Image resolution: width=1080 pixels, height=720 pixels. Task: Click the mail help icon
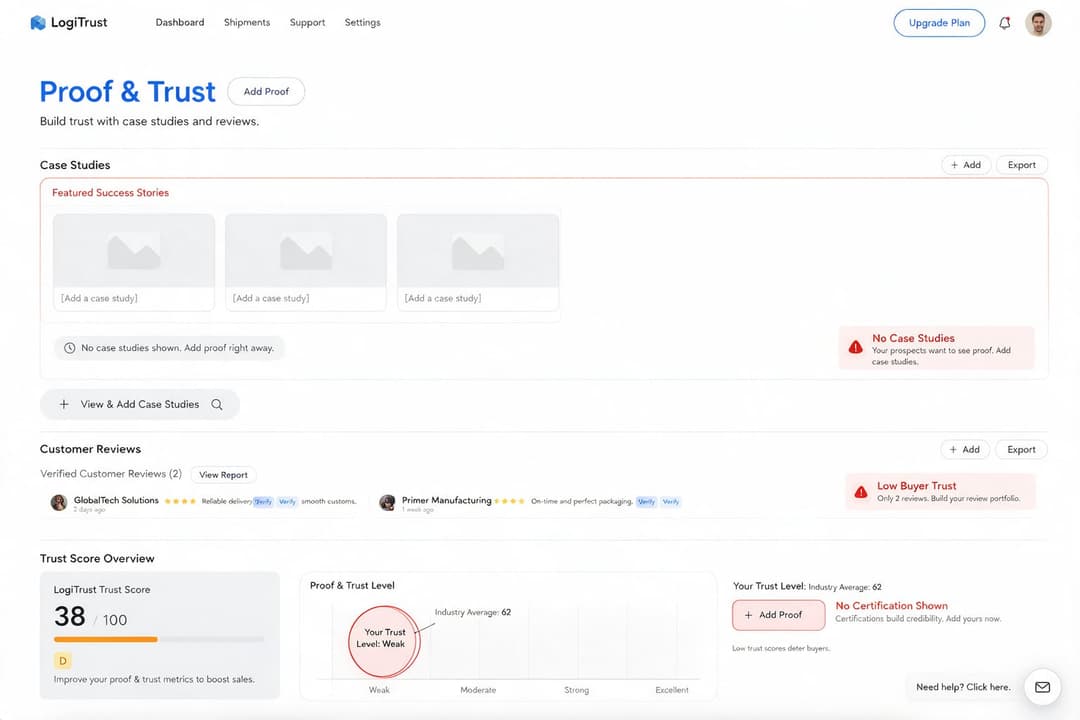click(x=1042, y=687)
